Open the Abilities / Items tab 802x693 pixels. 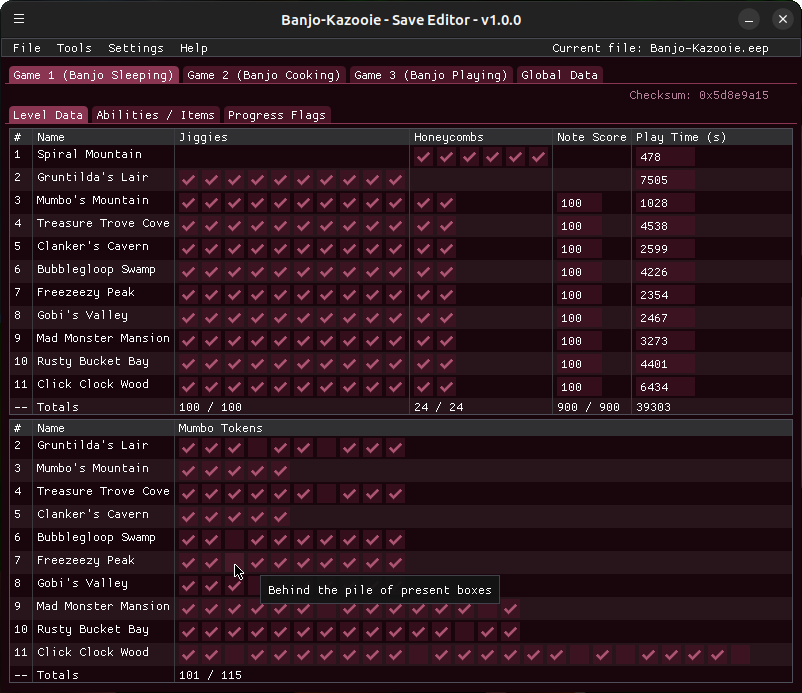155,115
